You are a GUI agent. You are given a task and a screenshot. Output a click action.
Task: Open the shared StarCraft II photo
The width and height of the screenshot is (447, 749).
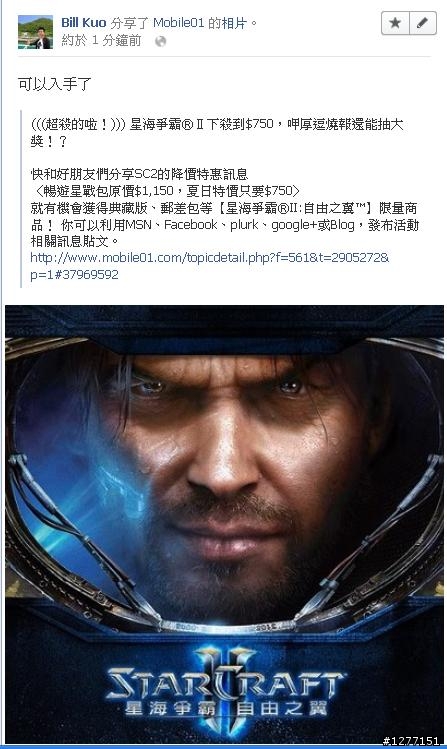tap(224, 525)
